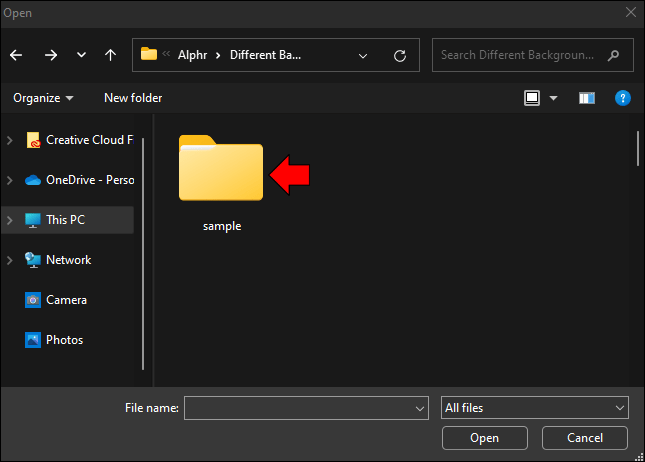Click New folder

[133, 98]
